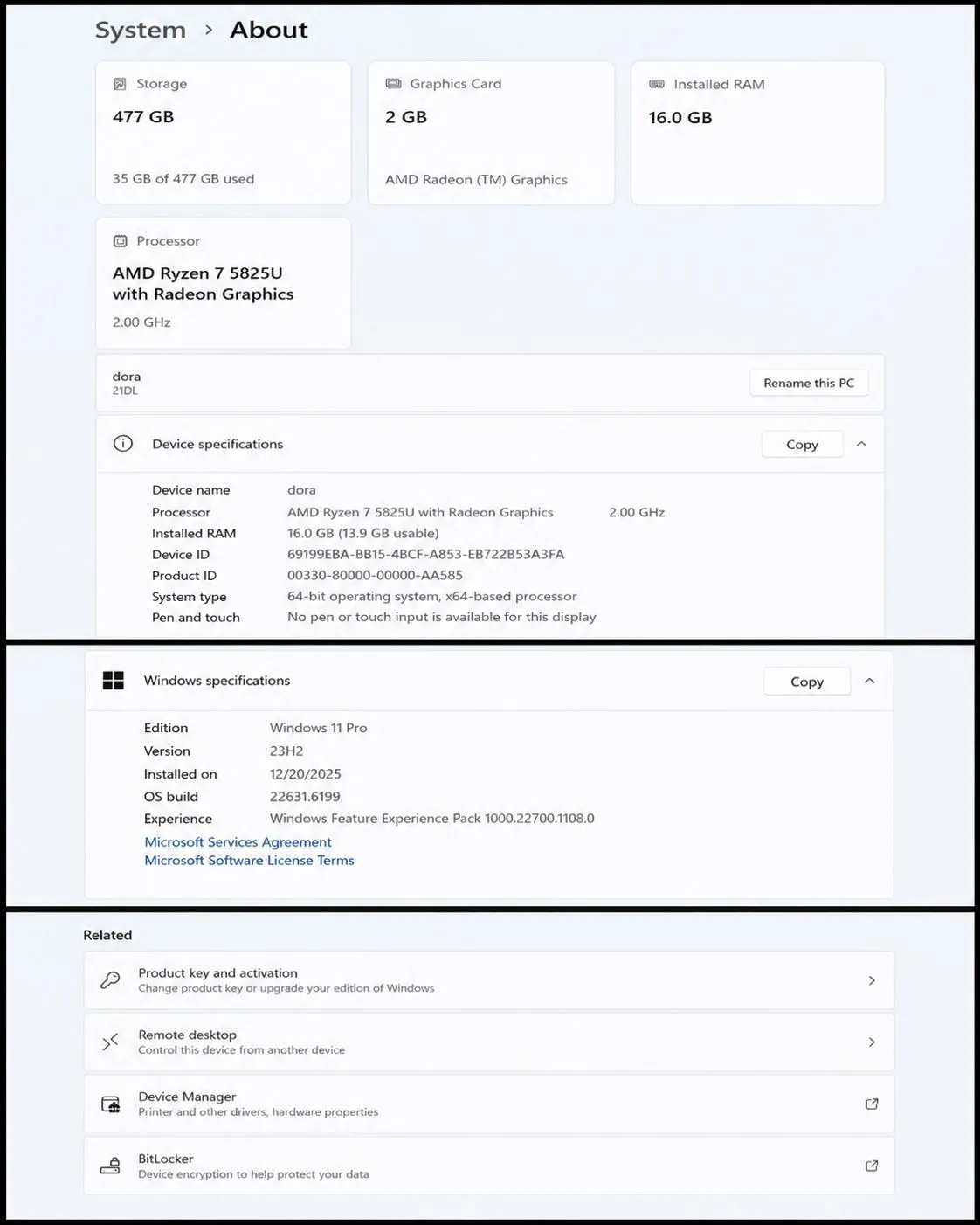The height and width of the screenshot is (1225, 980).
Task: Click the Device Manager icon
Action: [110, 1104]
